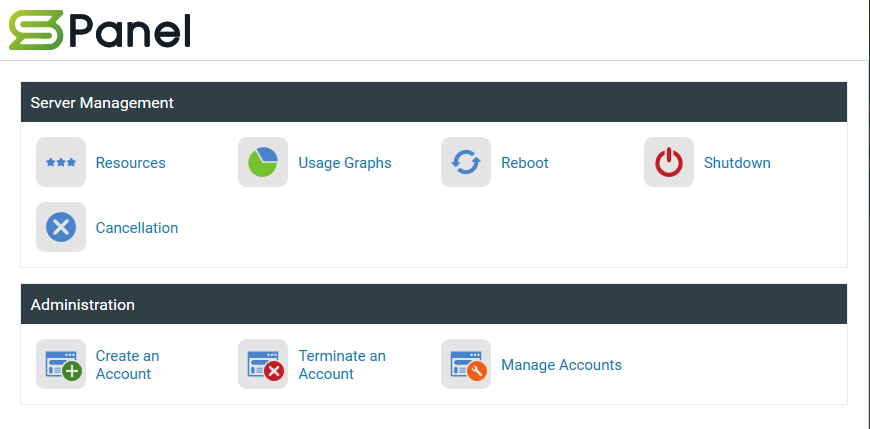Select the Manage Accounts wrench icon
Screen dimensions: 870x429
[466, 364]
